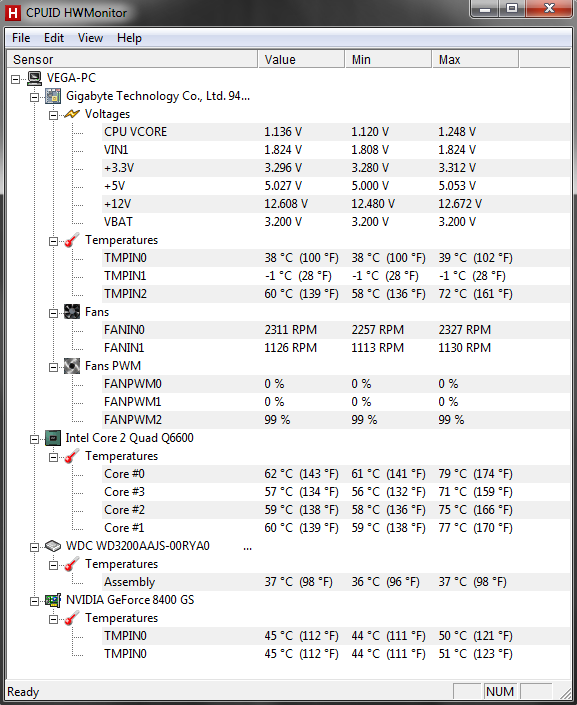Close the HWMonitor window

[549, 9]
